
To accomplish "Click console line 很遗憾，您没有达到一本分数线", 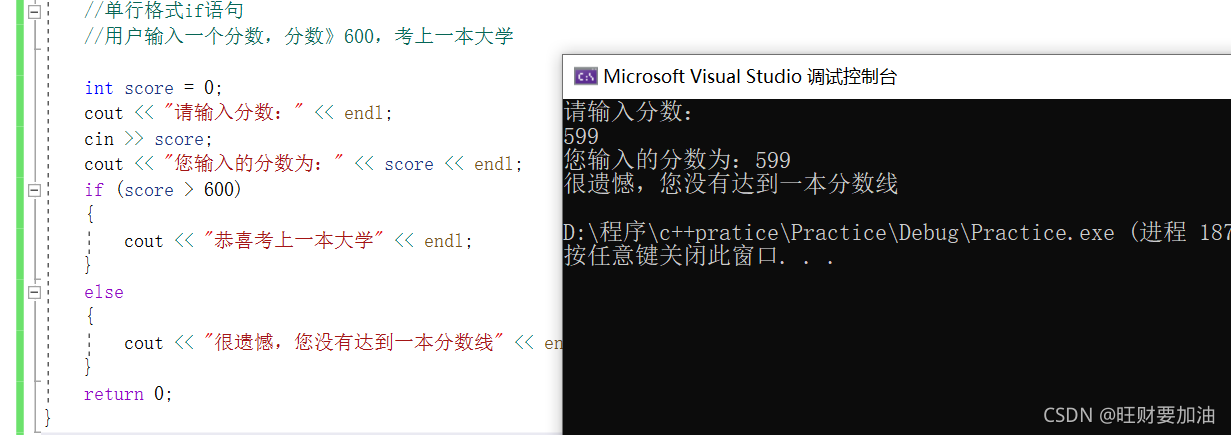I will (x=731, y=184).
